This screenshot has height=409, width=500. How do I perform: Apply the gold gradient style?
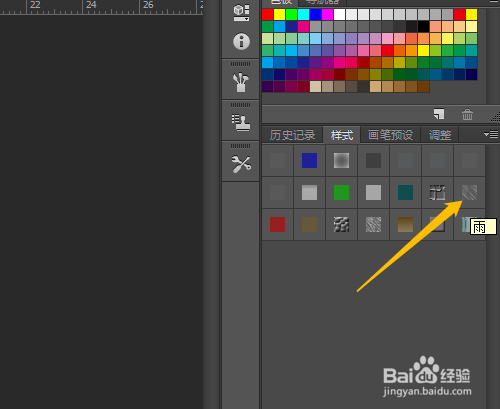click(405, 224)
